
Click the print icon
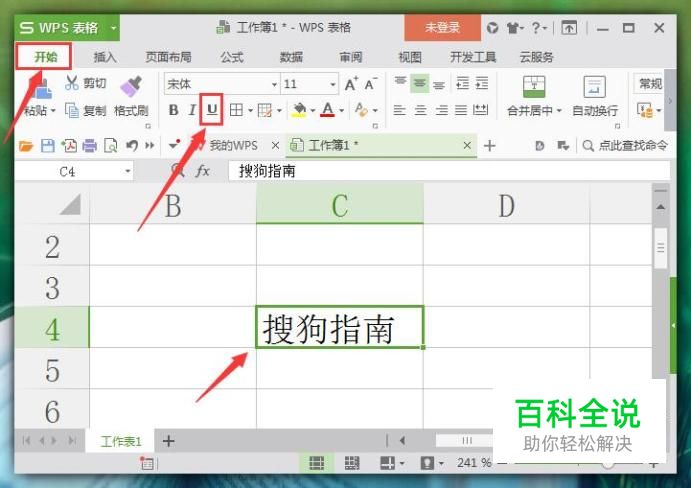pos(89,145)
